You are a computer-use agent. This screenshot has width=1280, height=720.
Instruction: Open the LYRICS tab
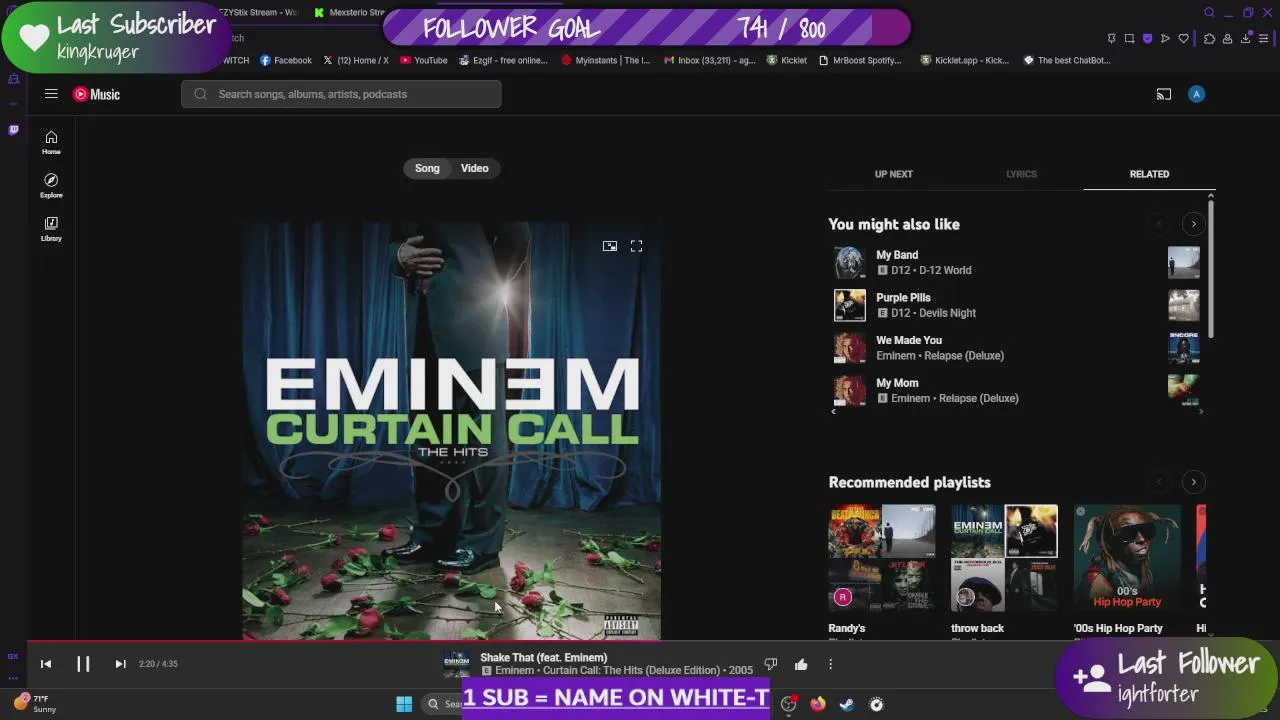pyautogui.click(x=1021, y=174)
